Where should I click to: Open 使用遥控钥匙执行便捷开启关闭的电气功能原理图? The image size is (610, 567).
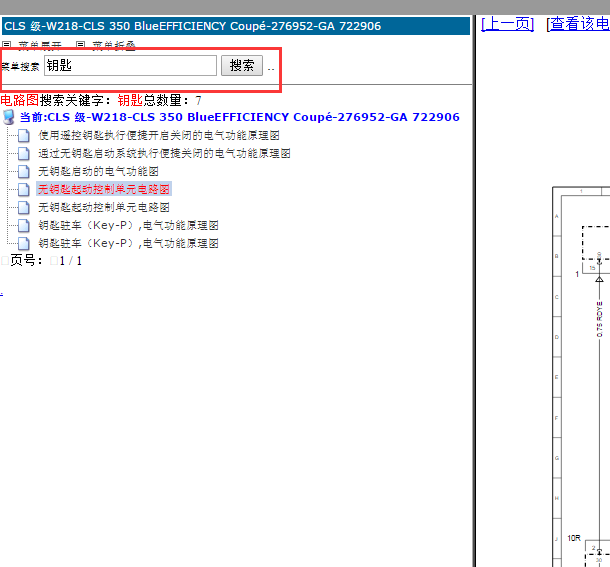[159, 135]
